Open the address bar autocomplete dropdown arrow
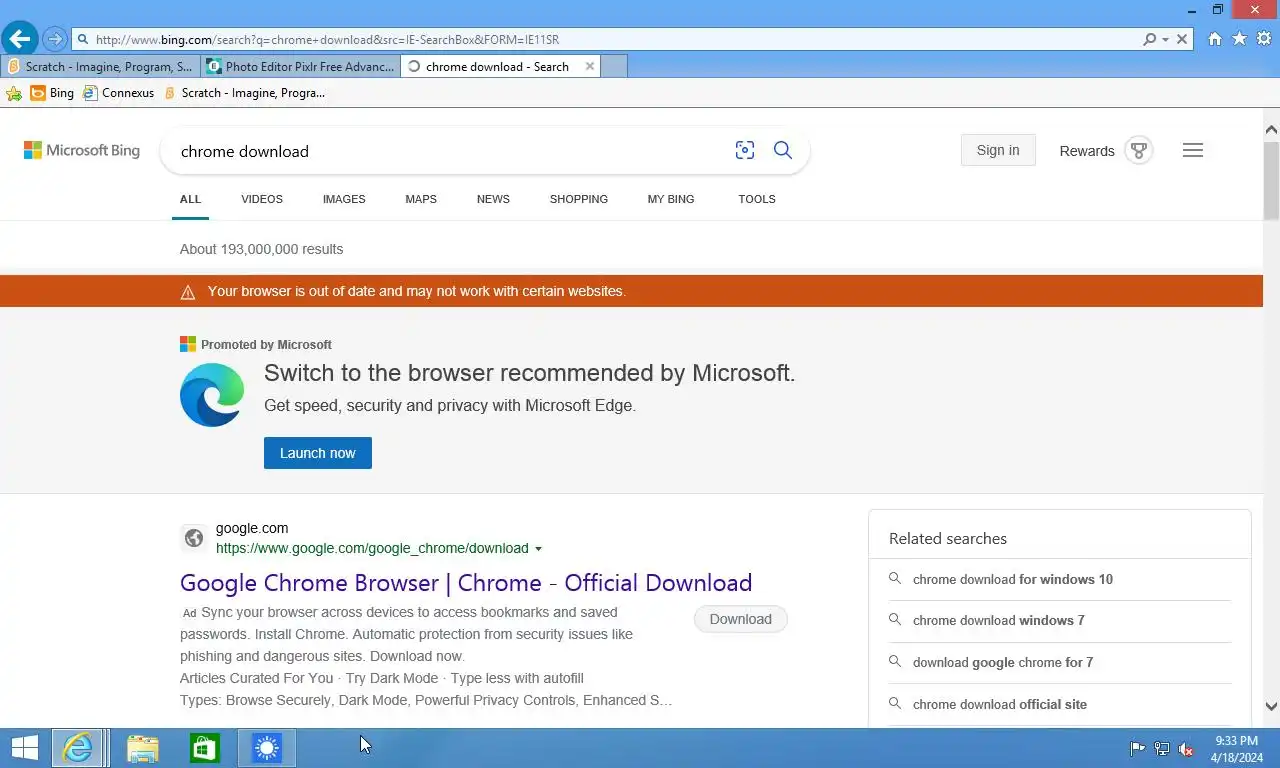Screen dimensions: 1280x768 tap(1166, 40)
